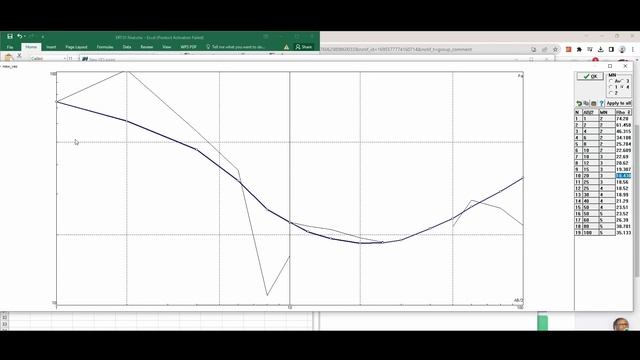Screen dimensions: 640x360
Task: Click the Rho column header in data table
Action: click(623, 112)
